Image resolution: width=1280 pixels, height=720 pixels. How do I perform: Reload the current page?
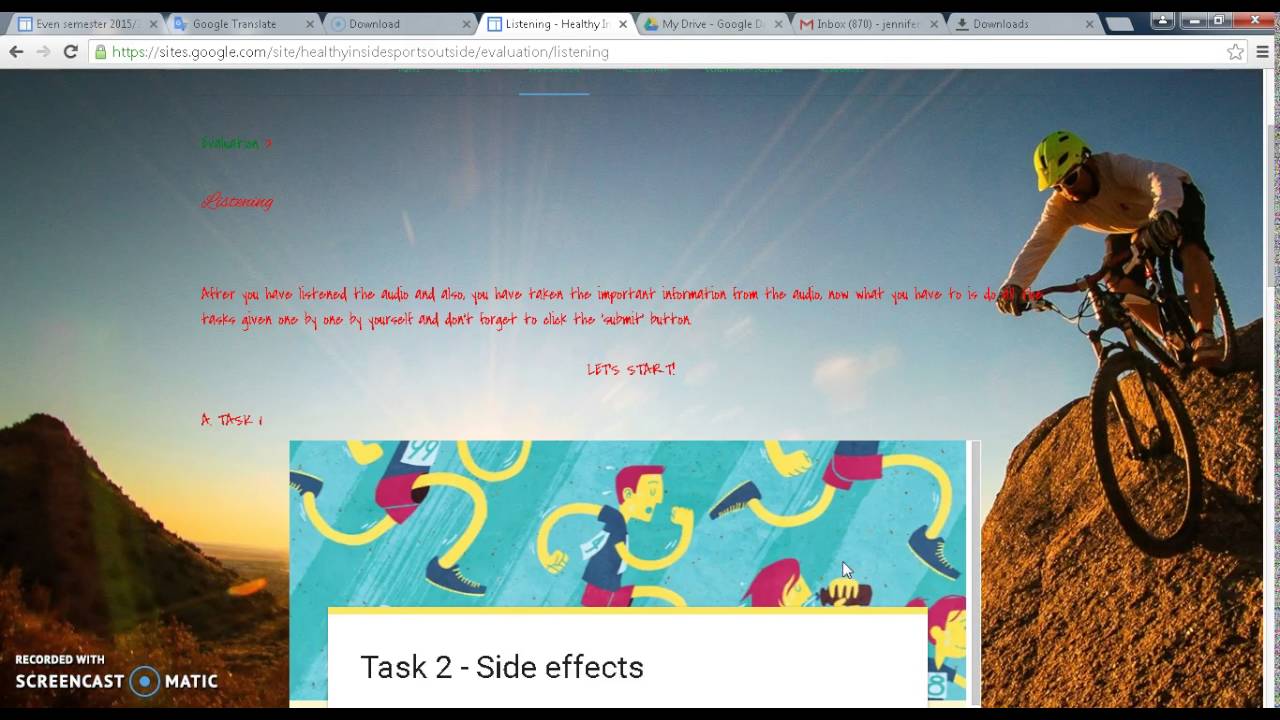70,52
